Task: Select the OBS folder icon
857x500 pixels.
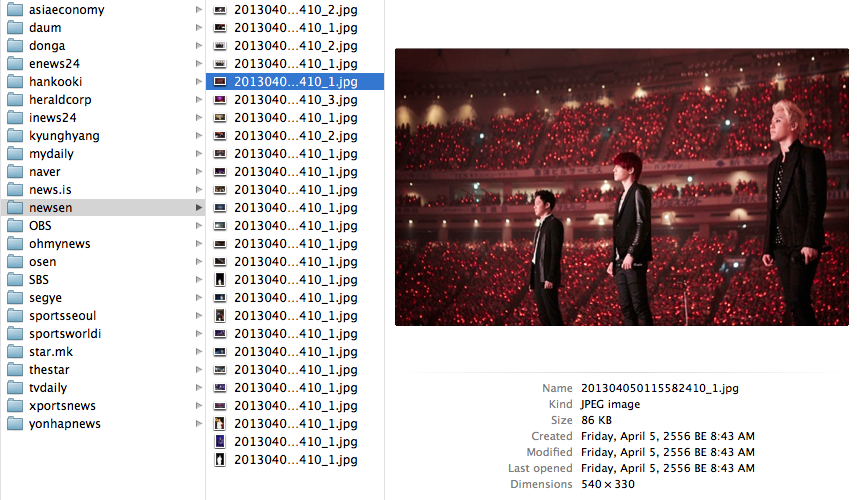Action: coord(15,226)
